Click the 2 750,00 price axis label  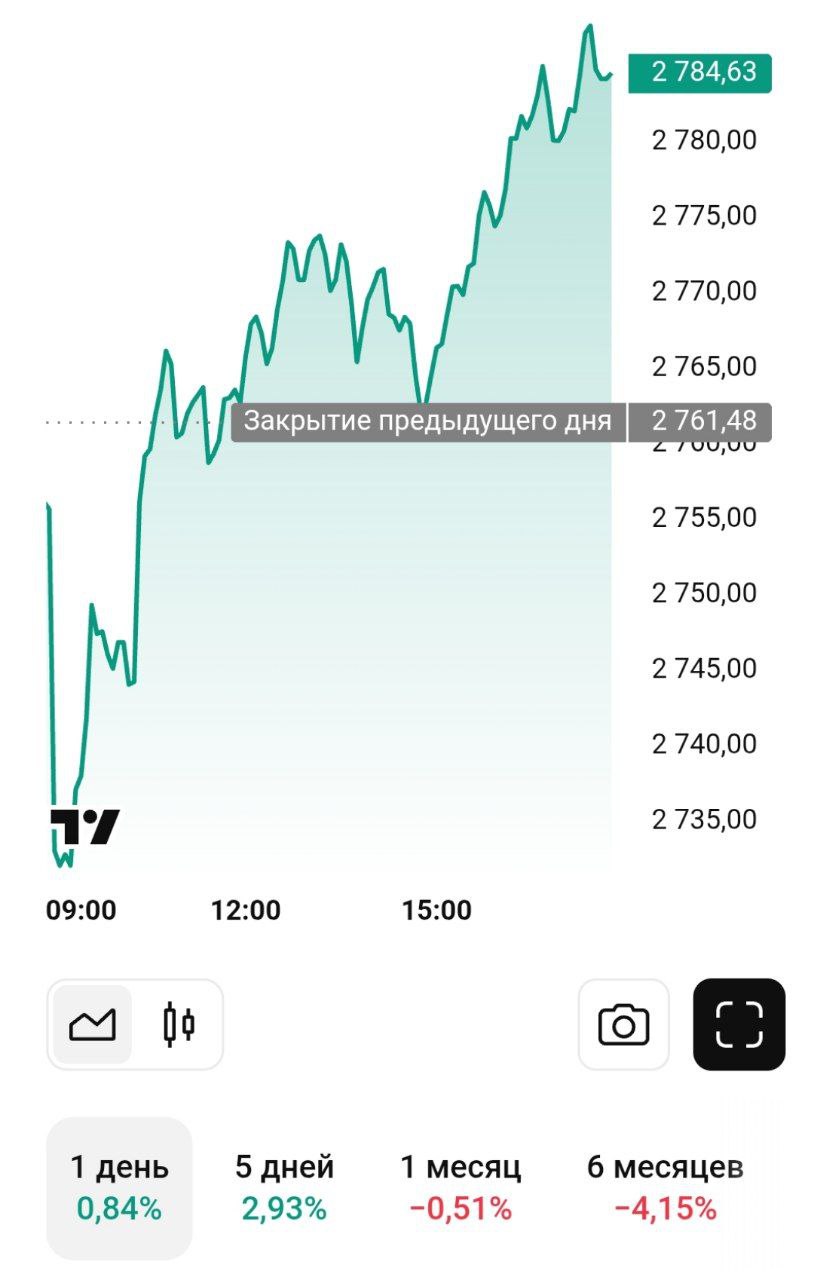[x=705, y=593]
